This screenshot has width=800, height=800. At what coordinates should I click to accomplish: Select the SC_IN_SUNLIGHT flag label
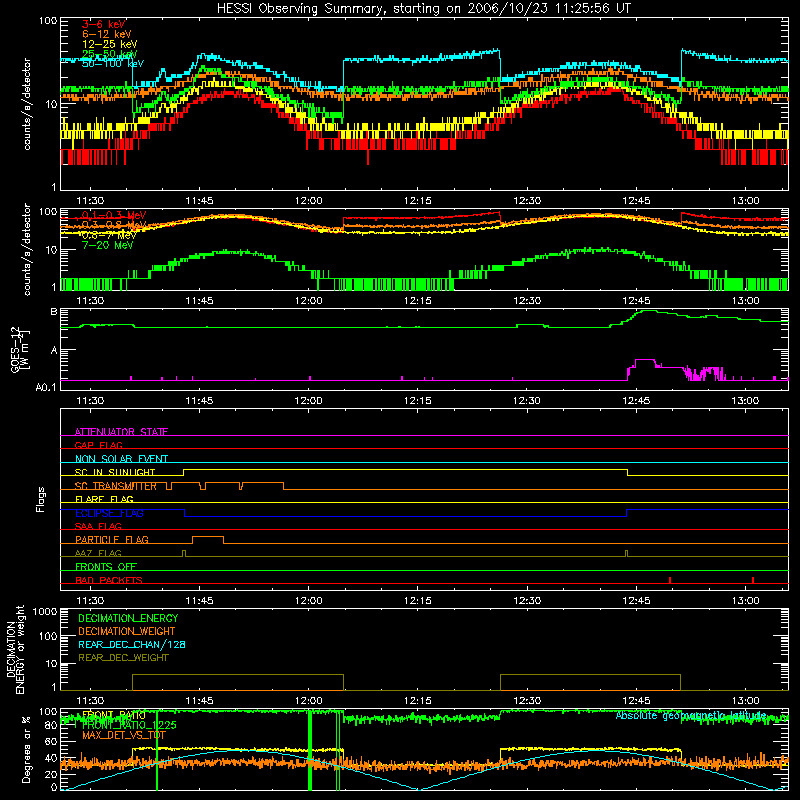click(x=115, y=472)
